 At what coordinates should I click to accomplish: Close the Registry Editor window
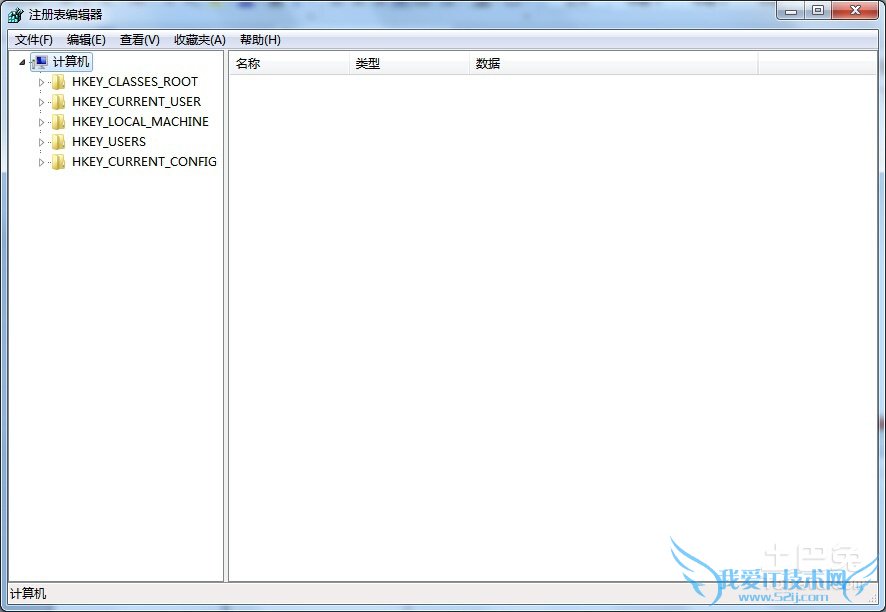click(855, 10)
